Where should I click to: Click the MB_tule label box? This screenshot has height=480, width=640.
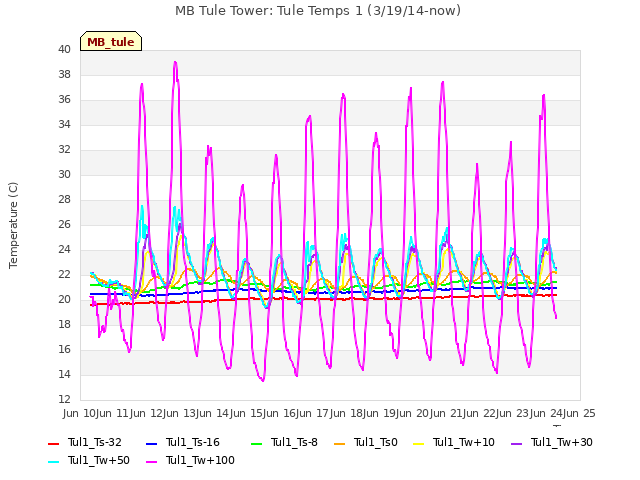click(x=111, y=41)
